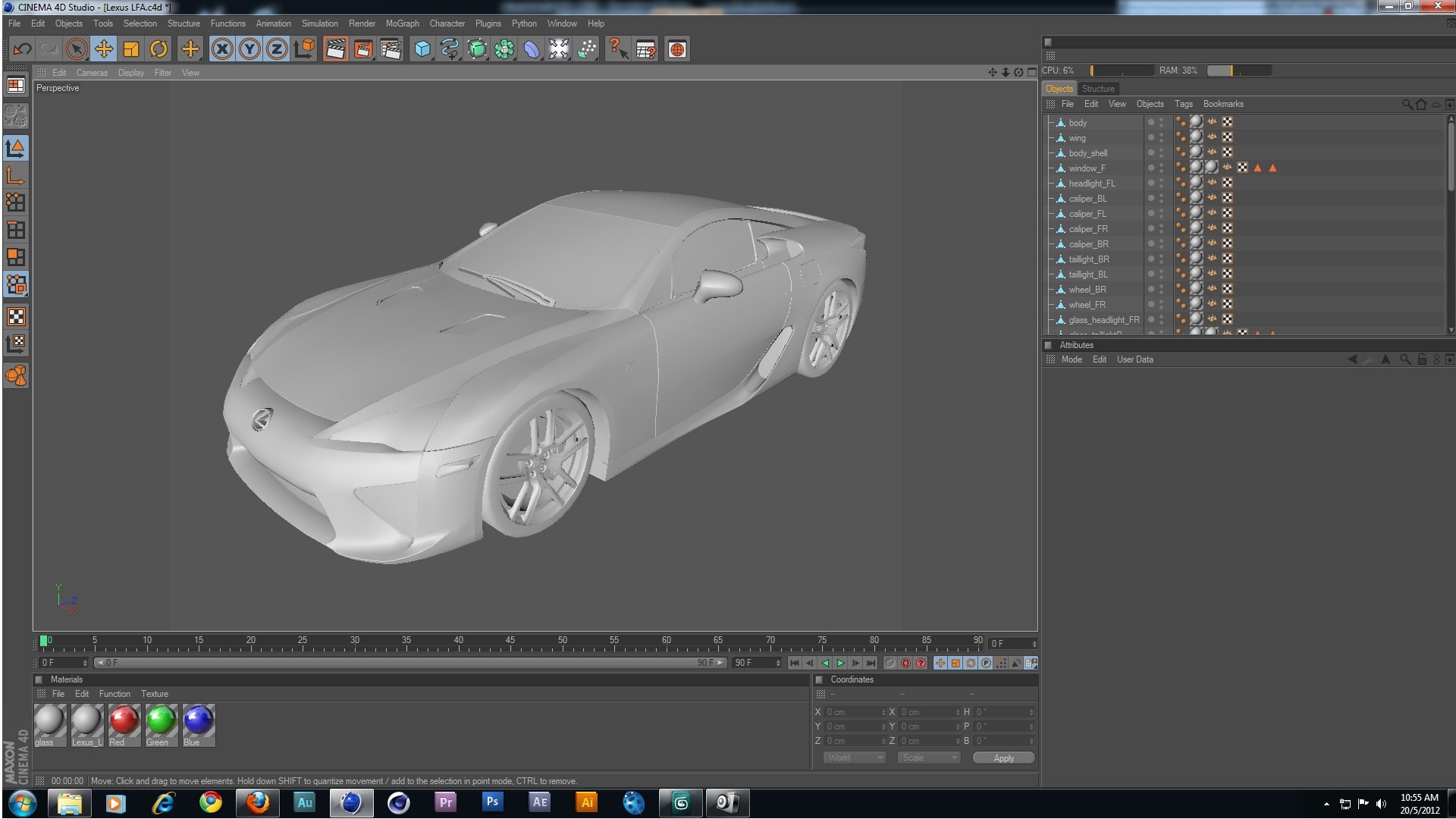1456x819 pixels.
Task: Play the animation forwards
Action: [x=840, y=663]
